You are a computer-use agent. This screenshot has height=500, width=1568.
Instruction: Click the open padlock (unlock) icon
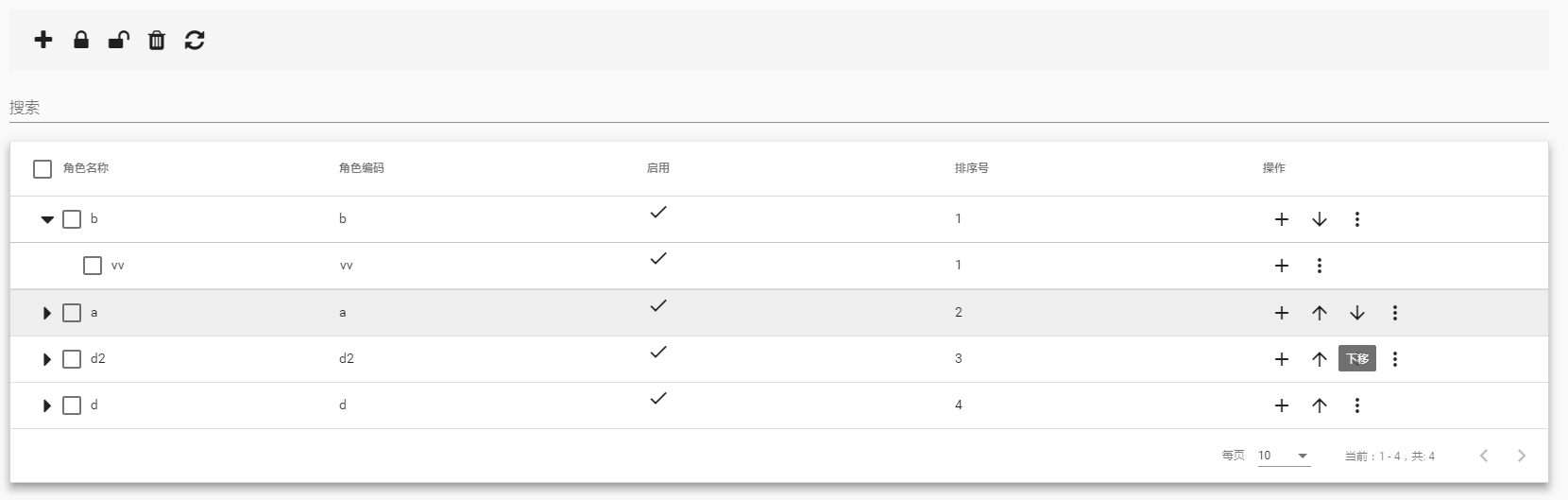coord(118,40)
